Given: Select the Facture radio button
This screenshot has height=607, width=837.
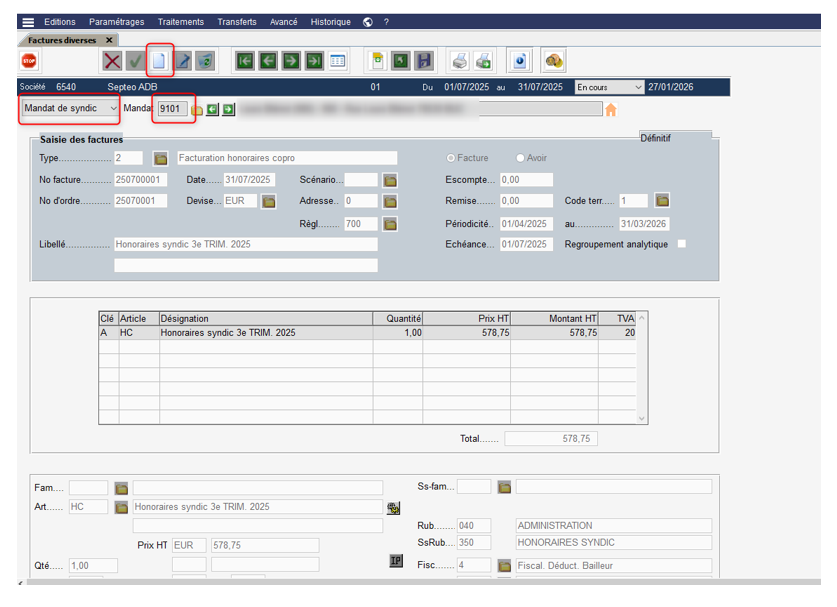Looking at the screenshot, I should tap(452, 158).
